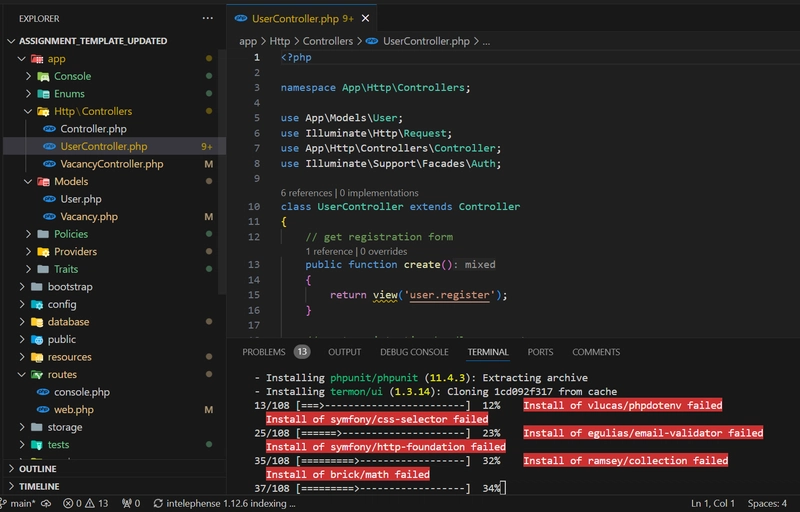Expand the TIMELINE section
Image resolution: width=800 pixels, height=512 pixels.
point(39,486)
